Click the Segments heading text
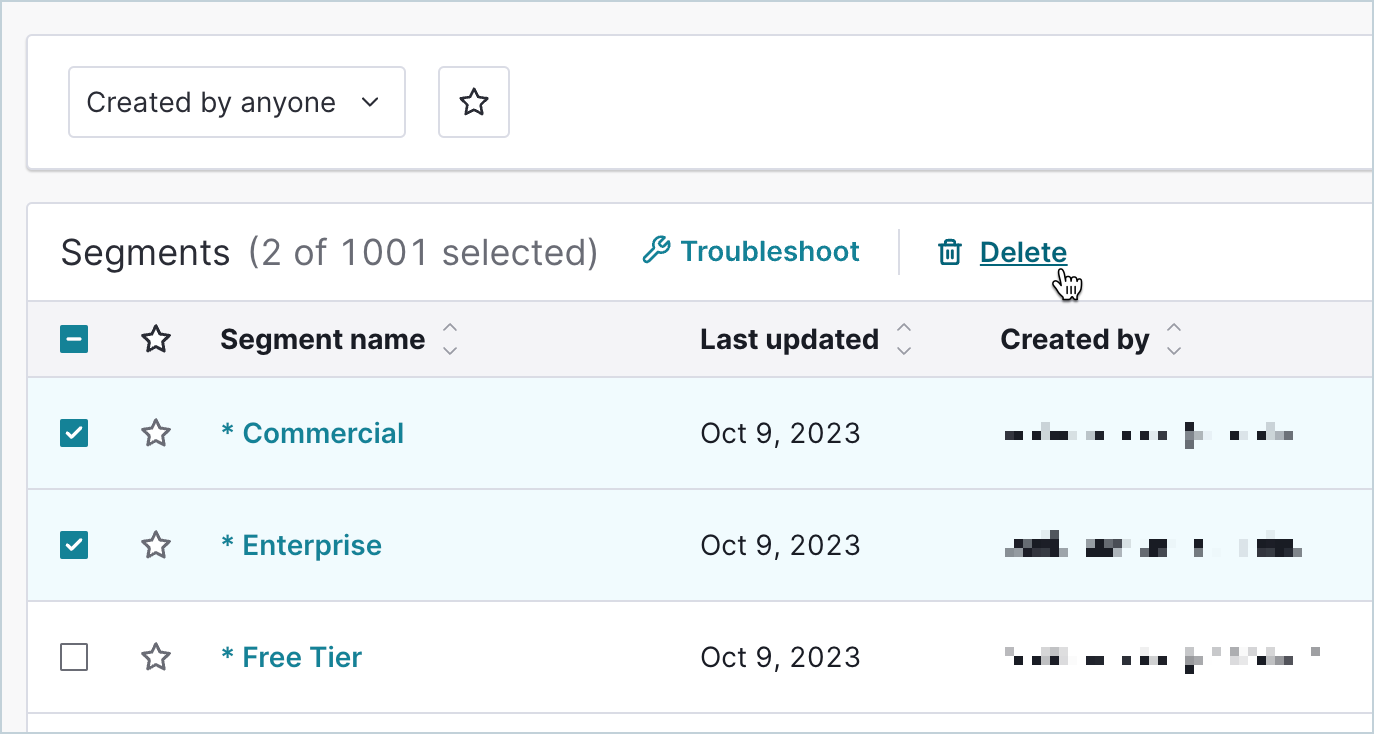Screen dimensions: 1374x734 [x=145, y=253]
